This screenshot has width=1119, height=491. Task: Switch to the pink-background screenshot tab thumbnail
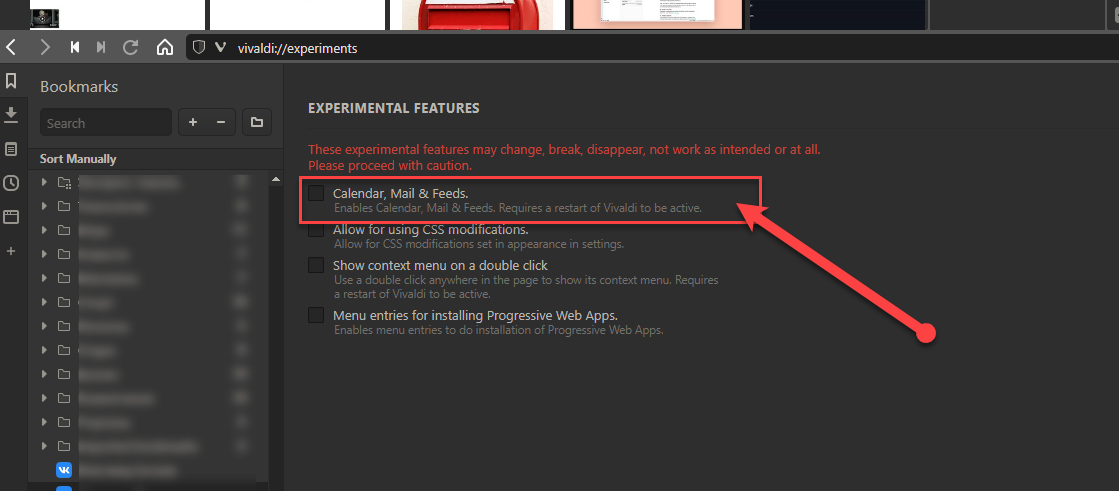click(656, 14)
